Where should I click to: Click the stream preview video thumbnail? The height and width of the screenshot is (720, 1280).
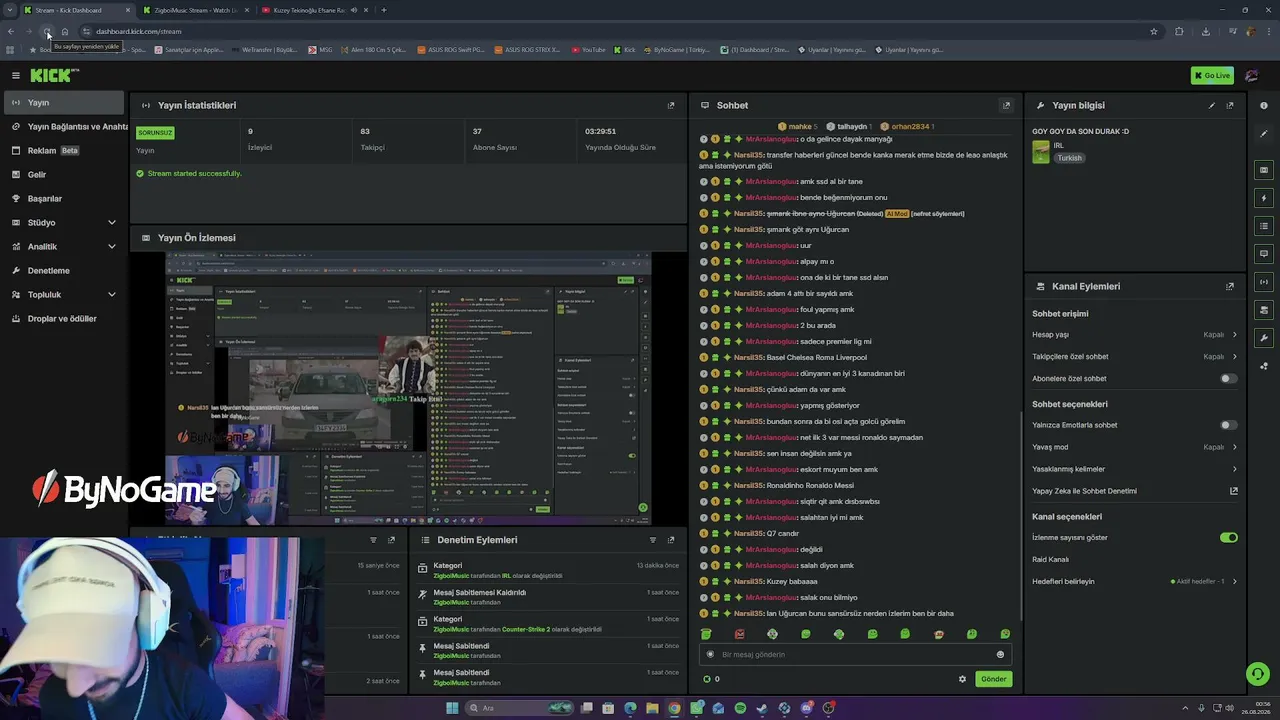point(408,388)
